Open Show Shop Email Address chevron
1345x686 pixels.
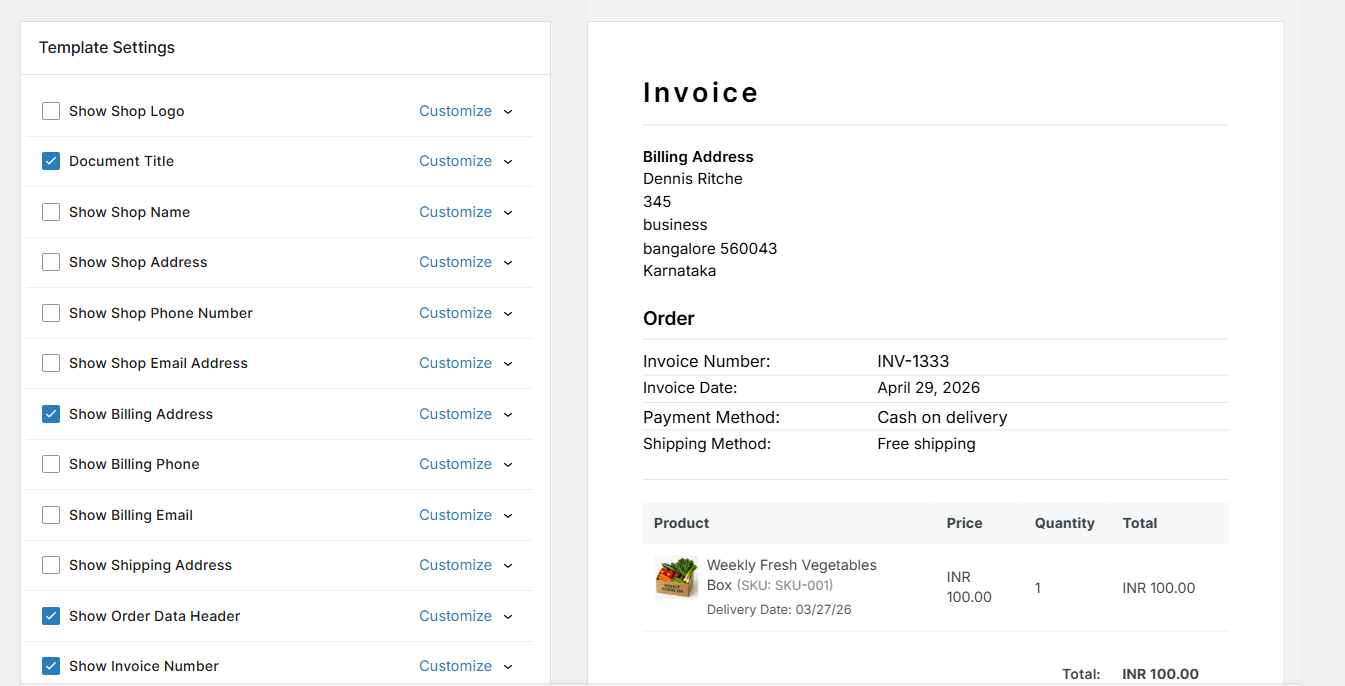click(508, 364)
